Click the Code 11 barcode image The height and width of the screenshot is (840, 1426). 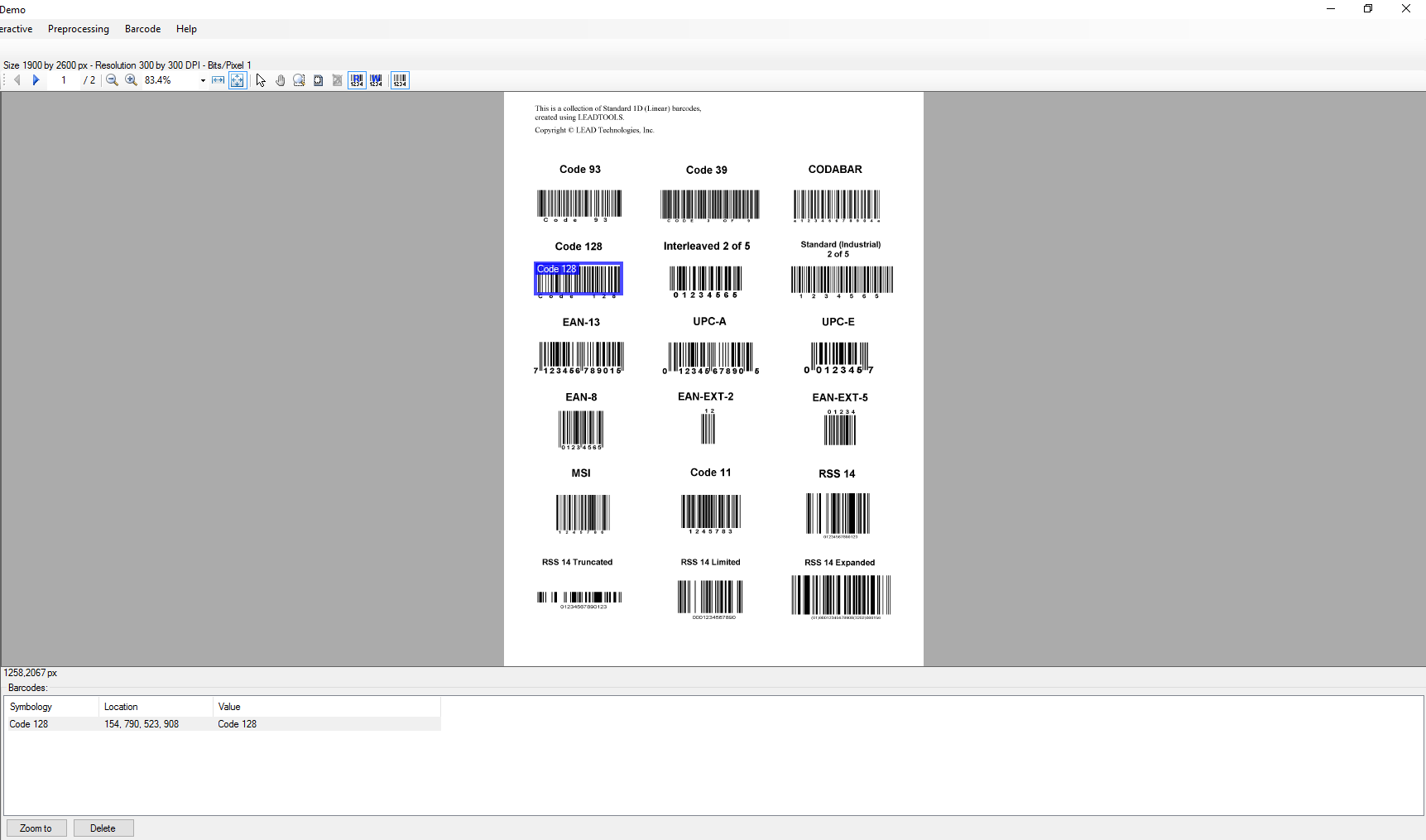pos(711,514)
